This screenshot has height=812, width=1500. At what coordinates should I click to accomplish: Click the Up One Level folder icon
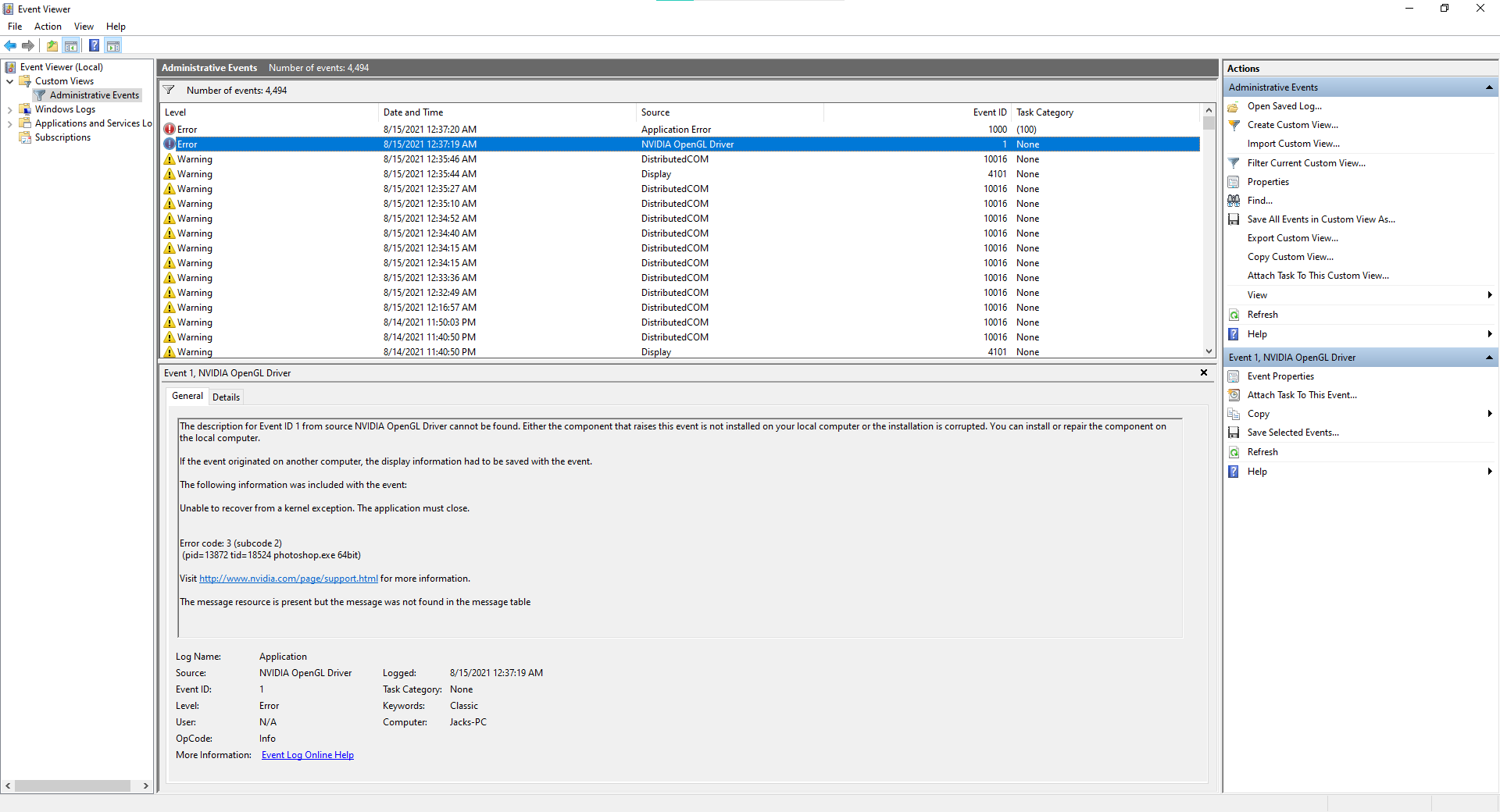(52, 45)
